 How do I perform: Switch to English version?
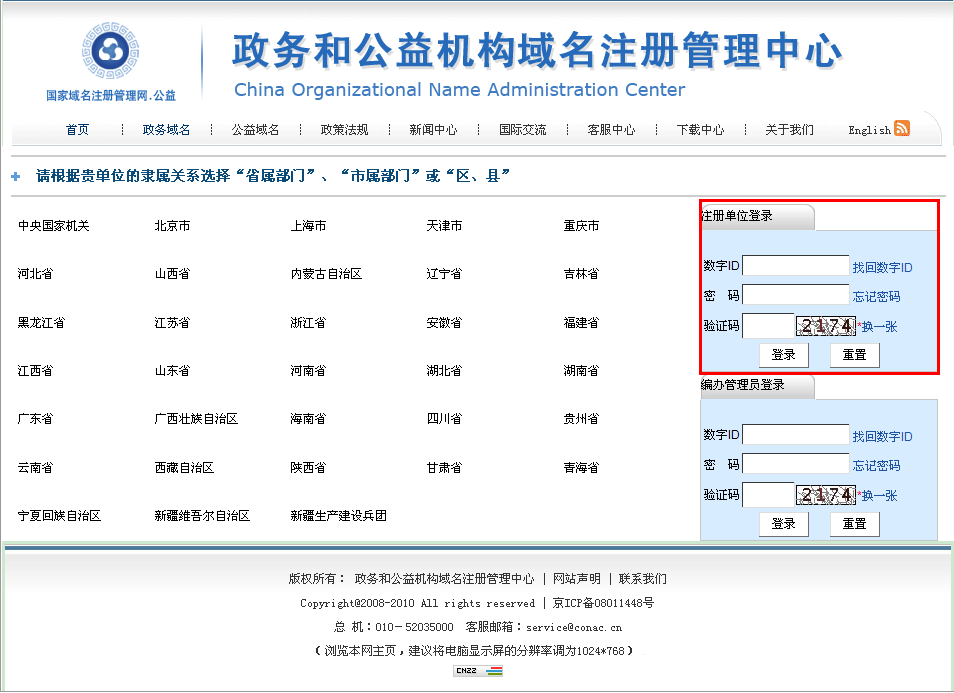pos(869,130)
